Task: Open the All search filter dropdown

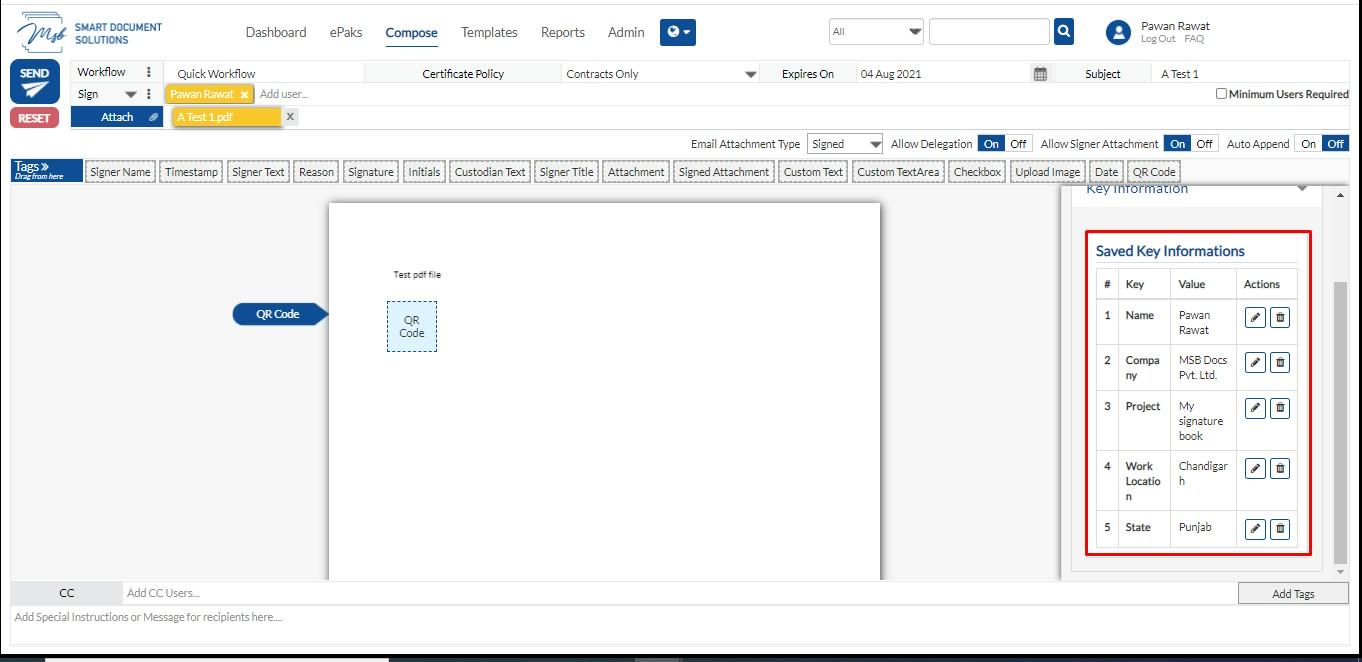Action: click(876, 32)
